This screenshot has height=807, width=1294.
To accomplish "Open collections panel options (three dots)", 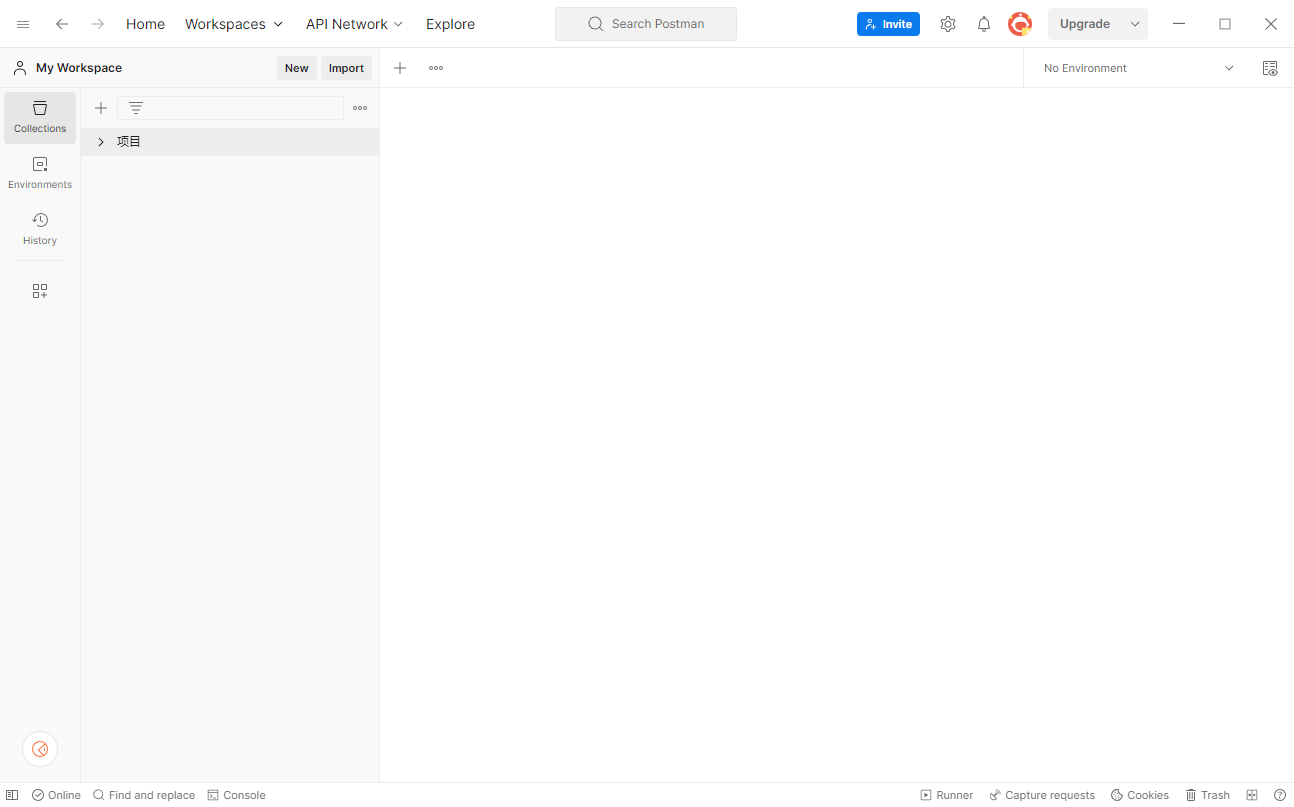I will pyautogui.click(x=360, y=108).
